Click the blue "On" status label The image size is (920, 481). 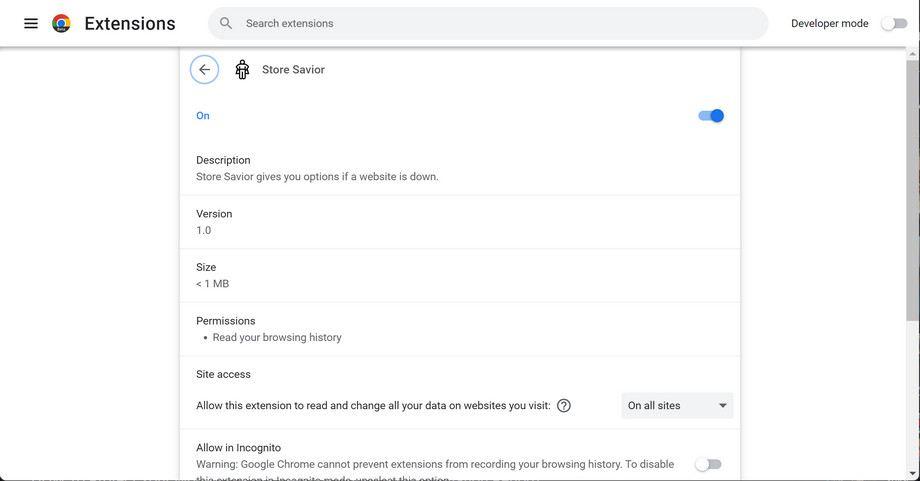203,116
